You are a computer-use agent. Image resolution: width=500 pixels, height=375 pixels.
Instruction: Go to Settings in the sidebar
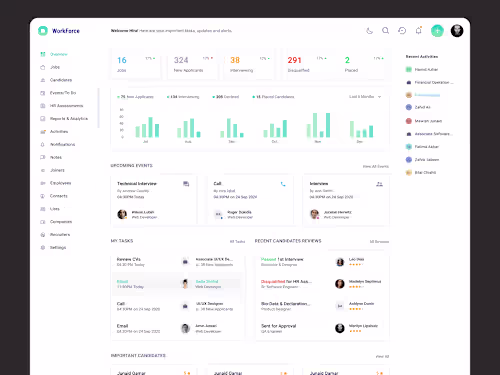pyautogui.click(x=58, y=247)
